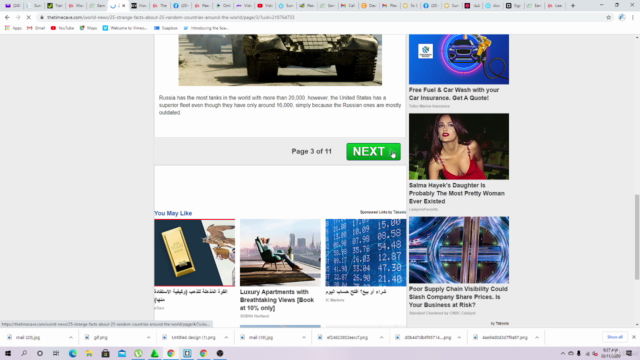Image resolution: width=640 pixels, height=360 pixels.
Task: Click the car insurance ad image
Action: 459,59
